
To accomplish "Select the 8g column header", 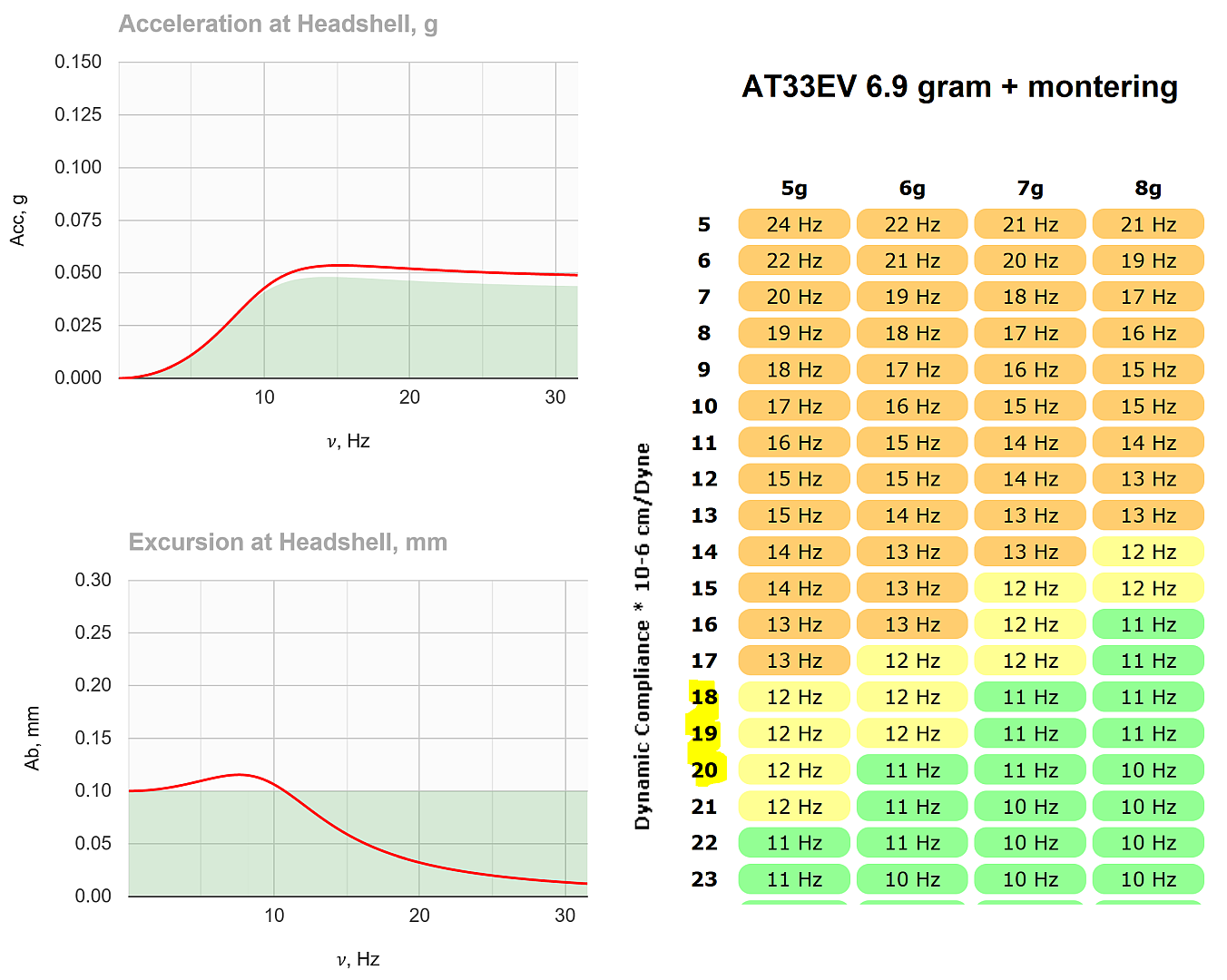I will (1148, 188).
